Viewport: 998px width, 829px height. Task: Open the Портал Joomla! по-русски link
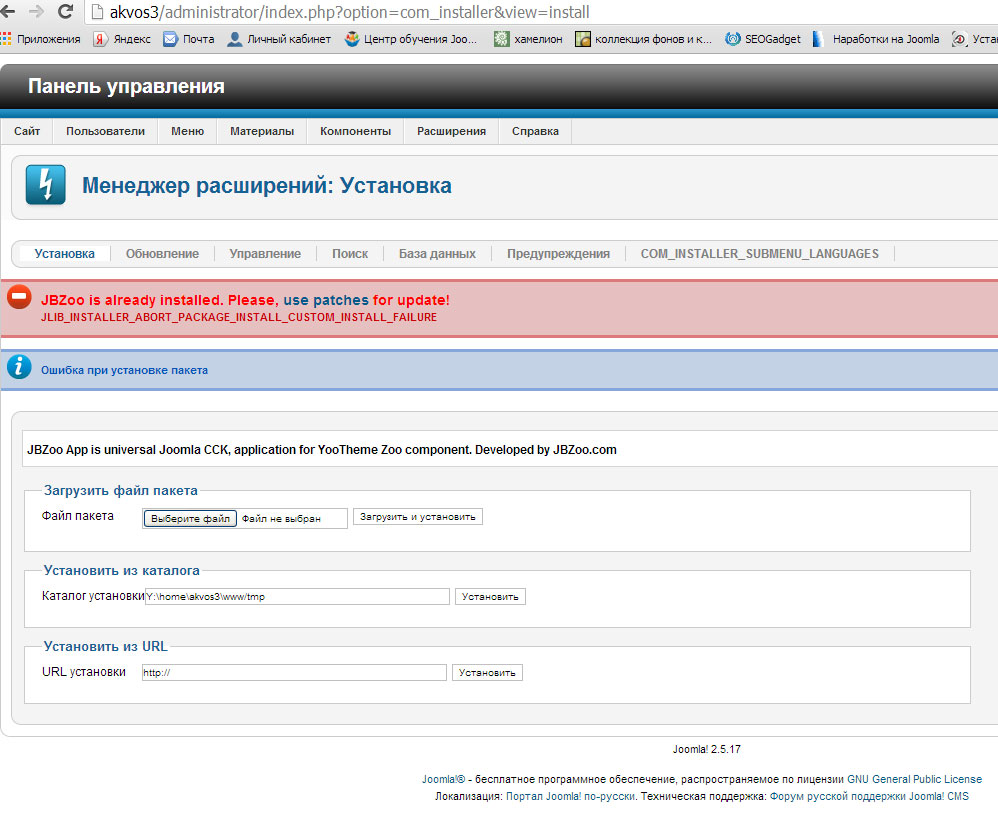coord(570,796)
